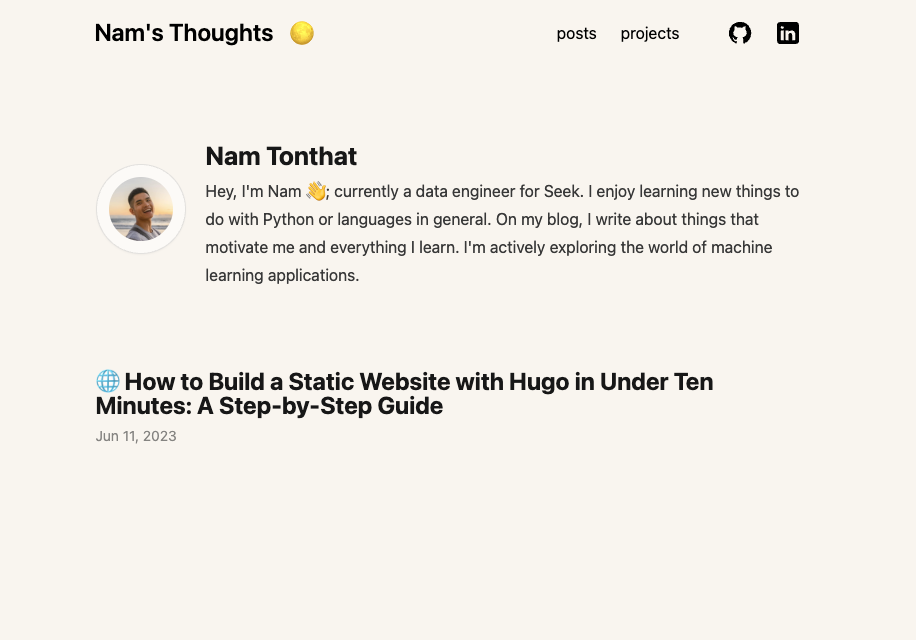This screenshot has width=916, height=640.
Task: Click the 'machine' word ending the bio line
Action: pyautogui.click(x=741, y=248)
